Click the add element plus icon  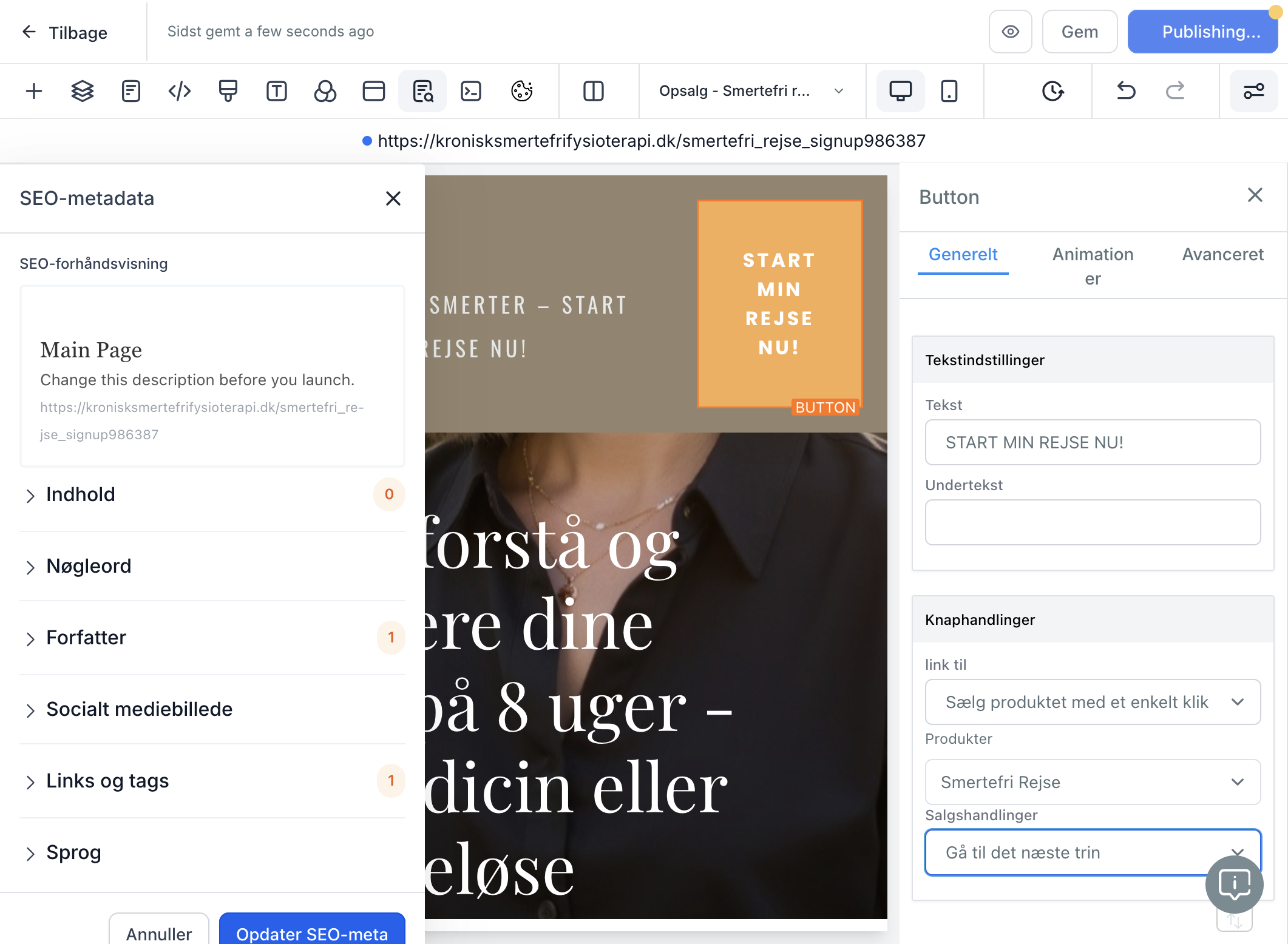point(34,91)
